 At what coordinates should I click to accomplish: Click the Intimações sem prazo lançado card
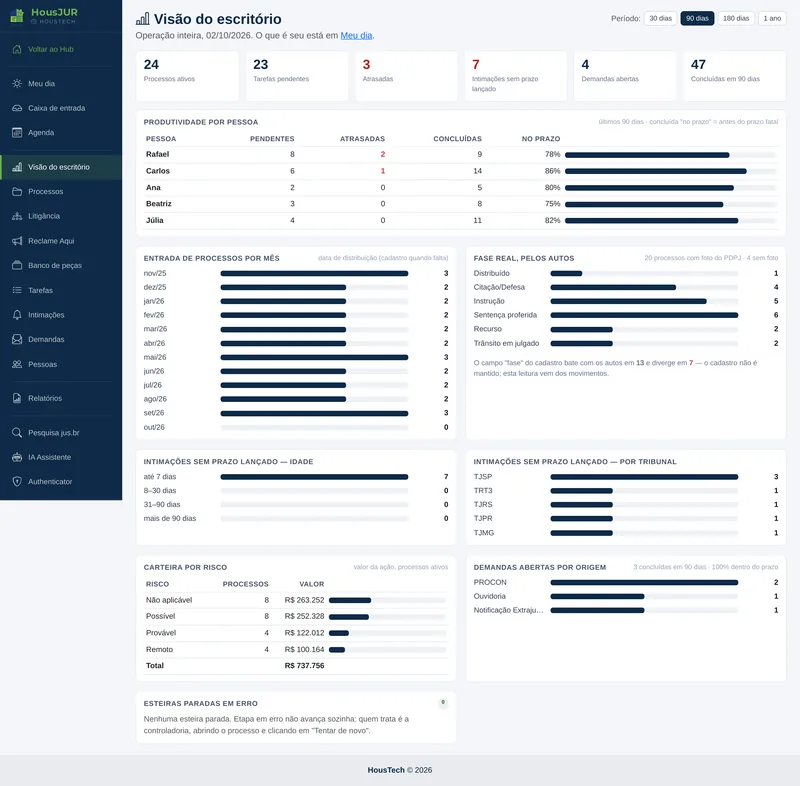point(515,76)
